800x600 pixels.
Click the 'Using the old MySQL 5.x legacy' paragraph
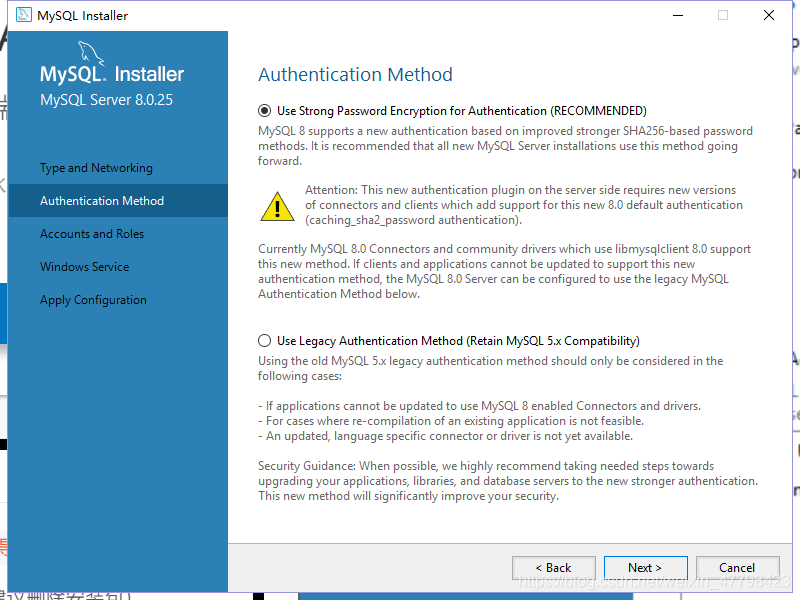[490, 368]
